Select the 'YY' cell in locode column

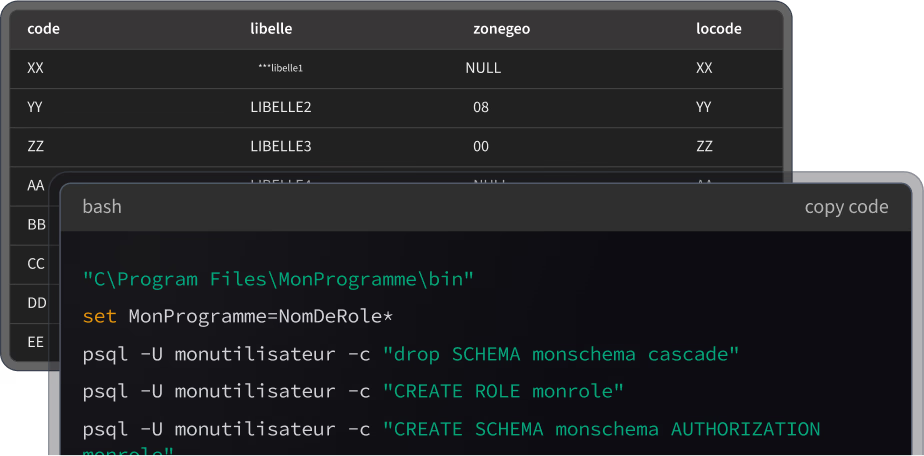click(704, 107)
